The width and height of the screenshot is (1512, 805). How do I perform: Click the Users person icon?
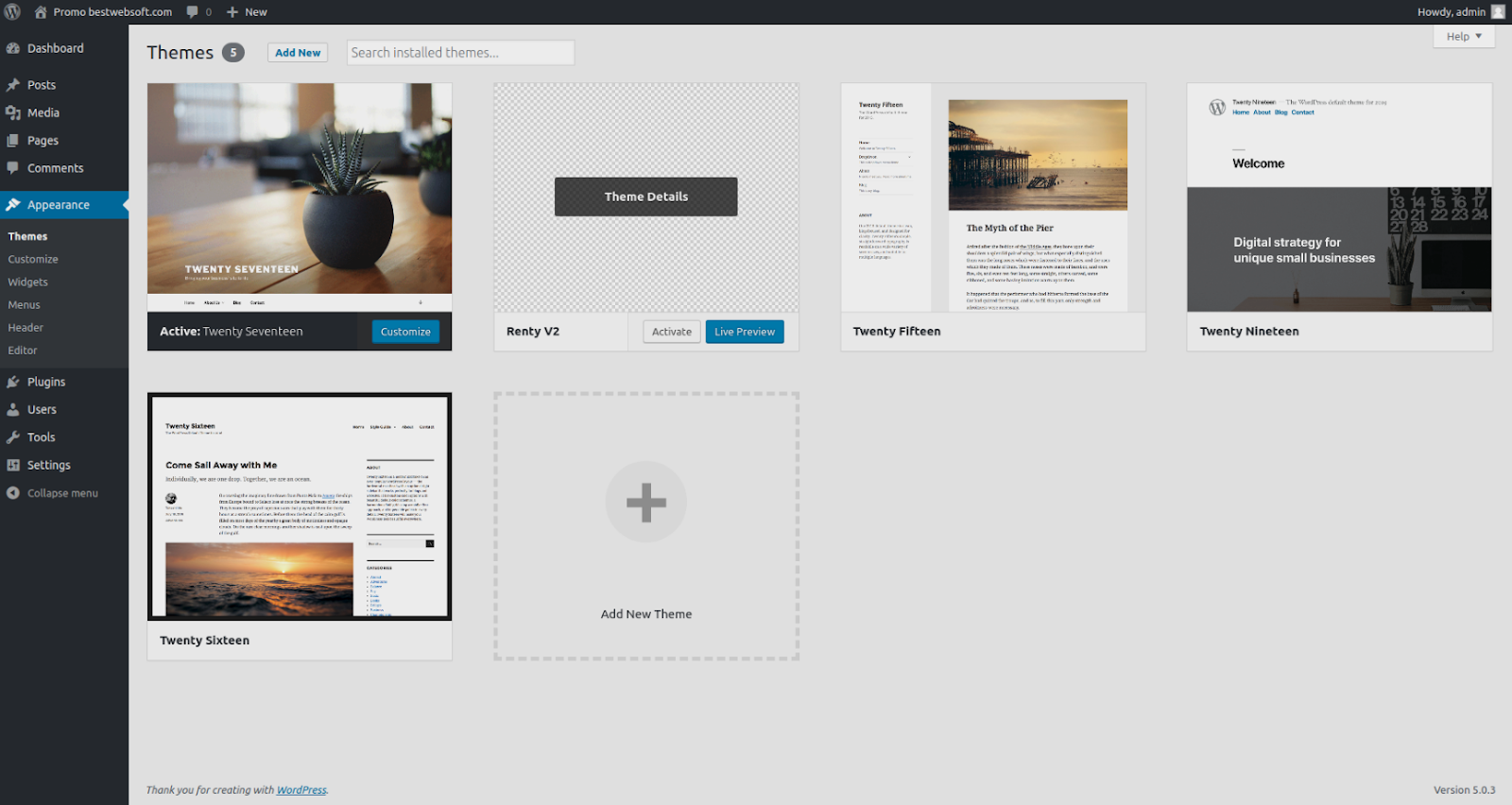coord(13,409)
